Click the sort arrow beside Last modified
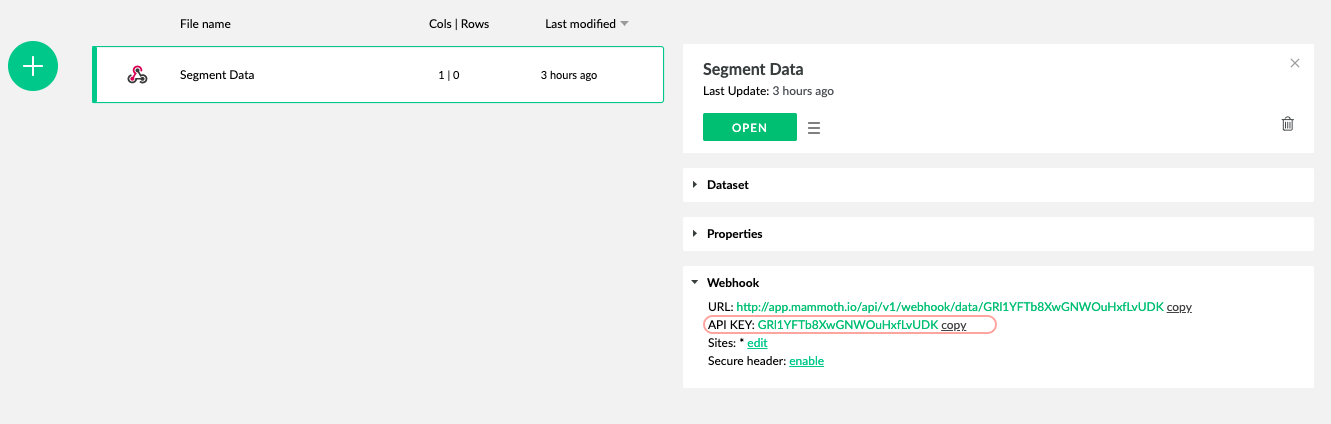 point(625,24)
